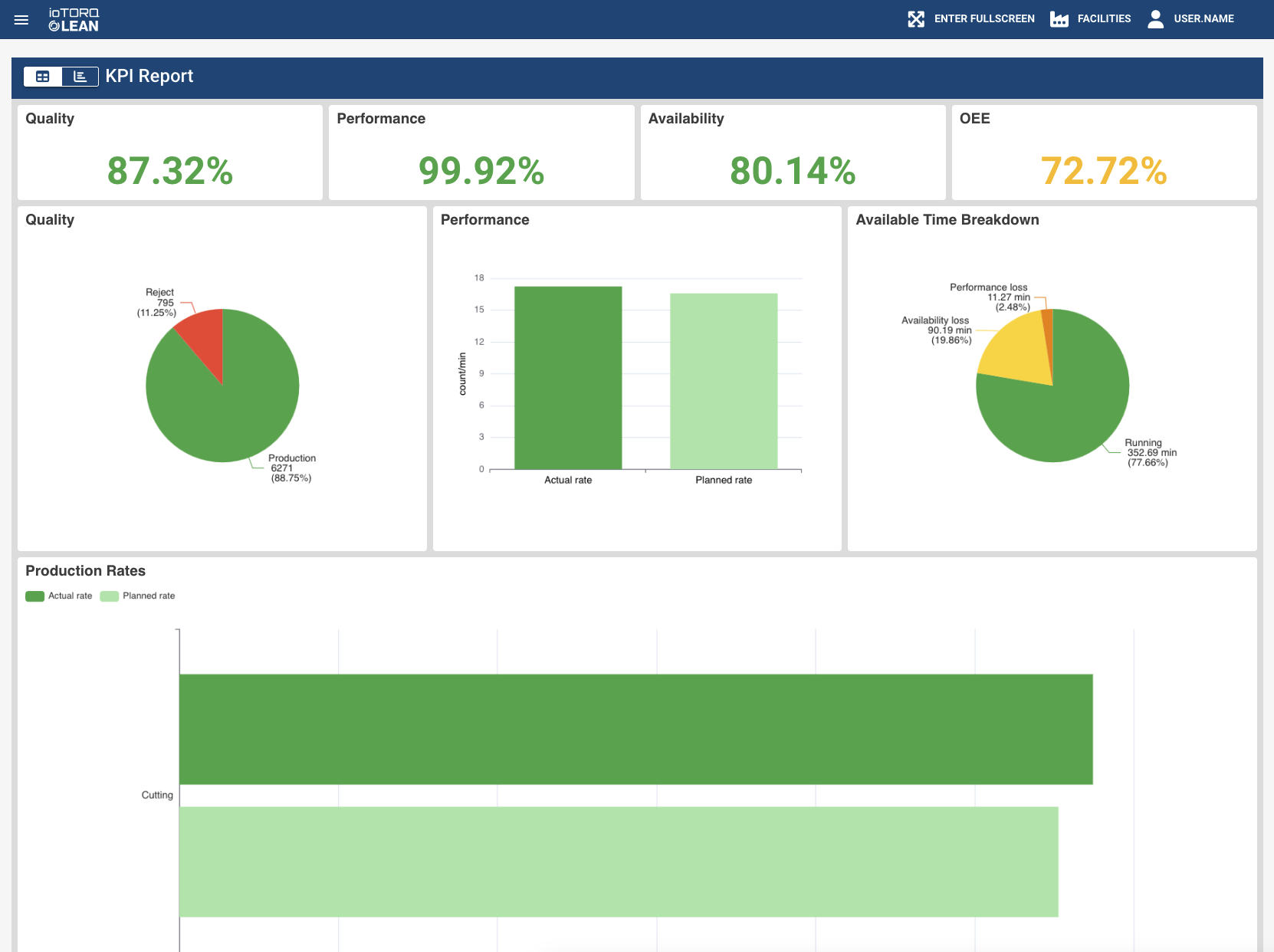The width and height of the screenshot is (1274, 952).
Task: Select the chart view icon beside KPI Report
Action: pos(79,76)
